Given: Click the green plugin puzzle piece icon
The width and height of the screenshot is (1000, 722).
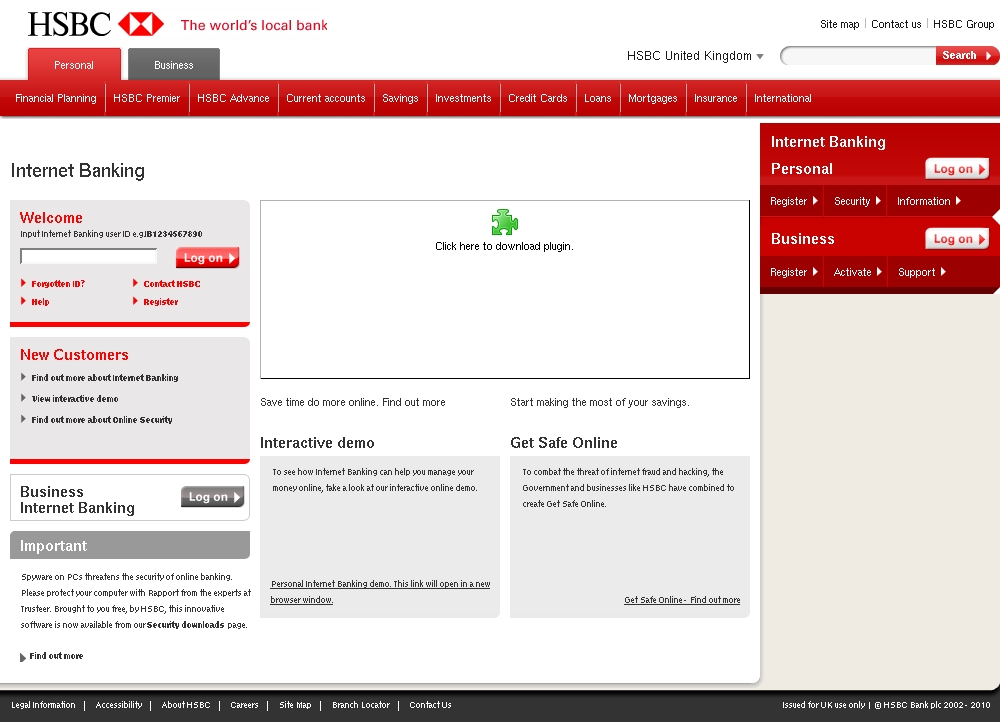Looking at the screenshot, I should click(504, 222).
